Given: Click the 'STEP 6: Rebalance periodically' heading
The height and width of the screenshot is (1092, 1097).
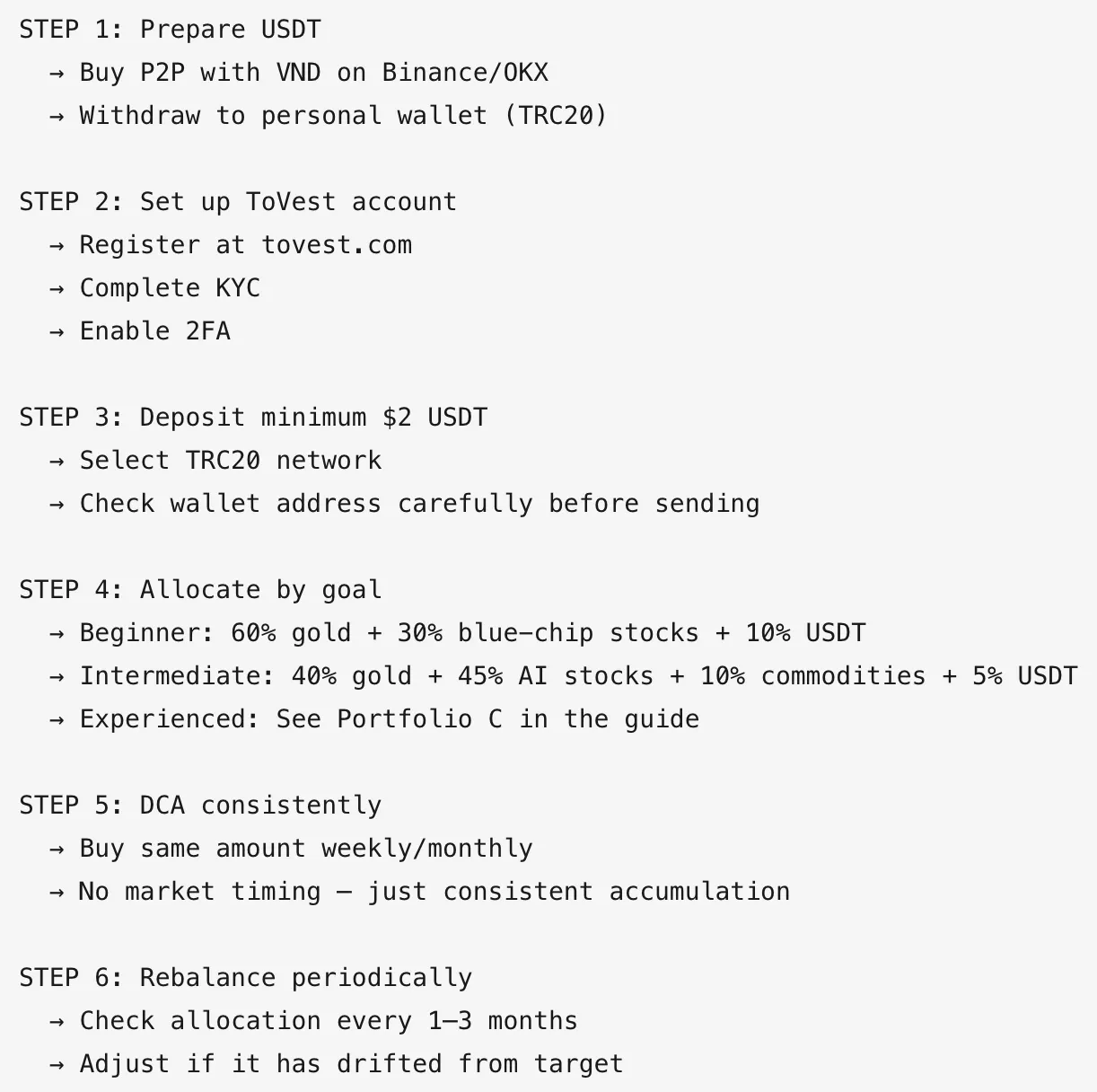Looking at the screenshot, I should coord(246,977).
